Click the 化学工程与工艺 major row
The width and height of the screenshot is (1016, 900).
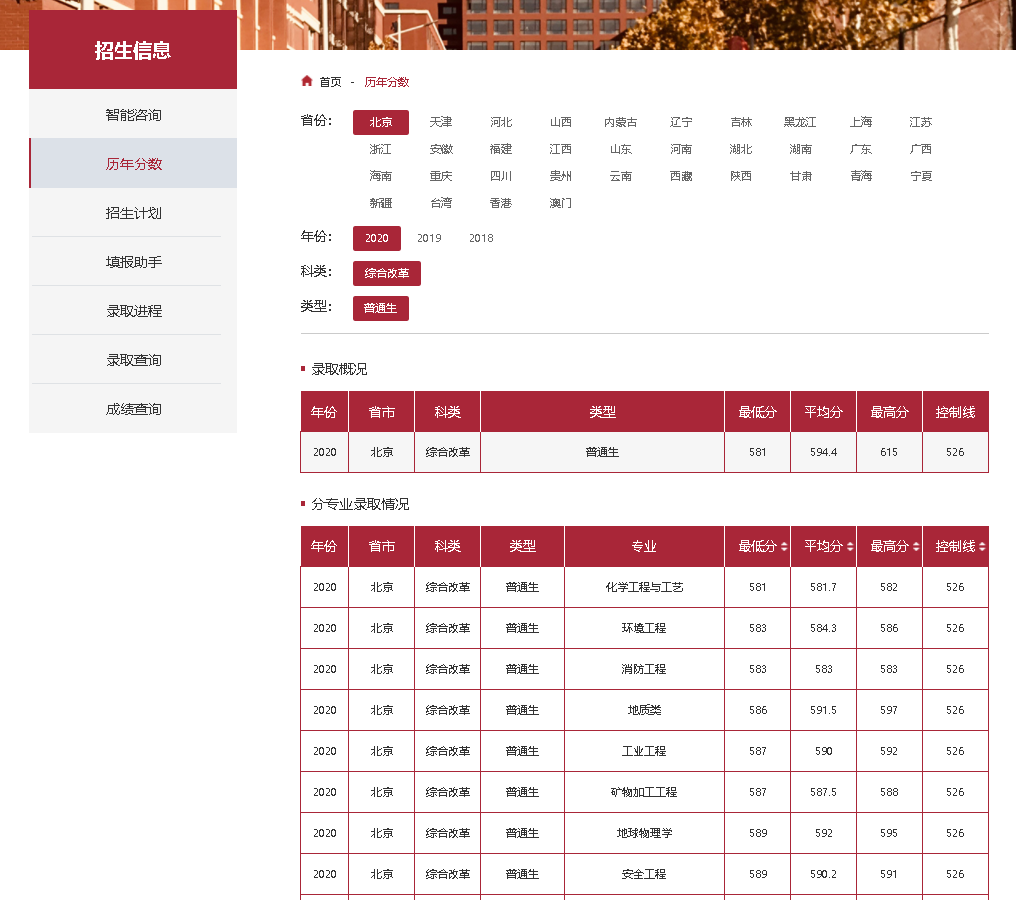pos(644,588)
